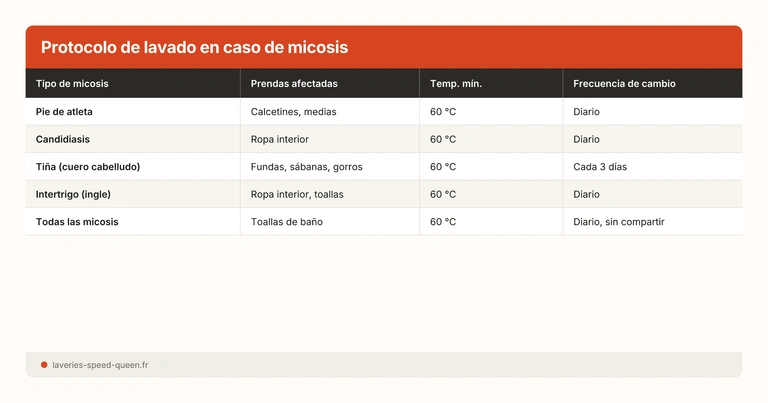This screenshot has width=768, height=403.
Task: Click the 'Diario, sin compartir' cell
Action: tap(619, 222)
